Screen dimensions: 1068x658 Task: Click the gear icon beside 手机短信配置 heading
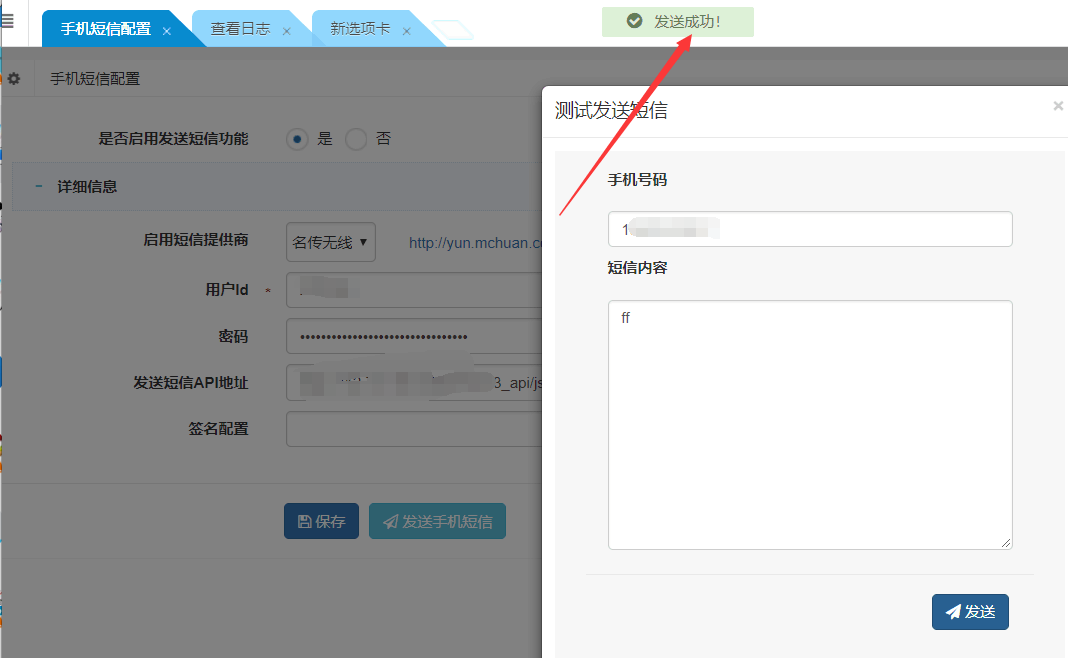pos(14,79)
